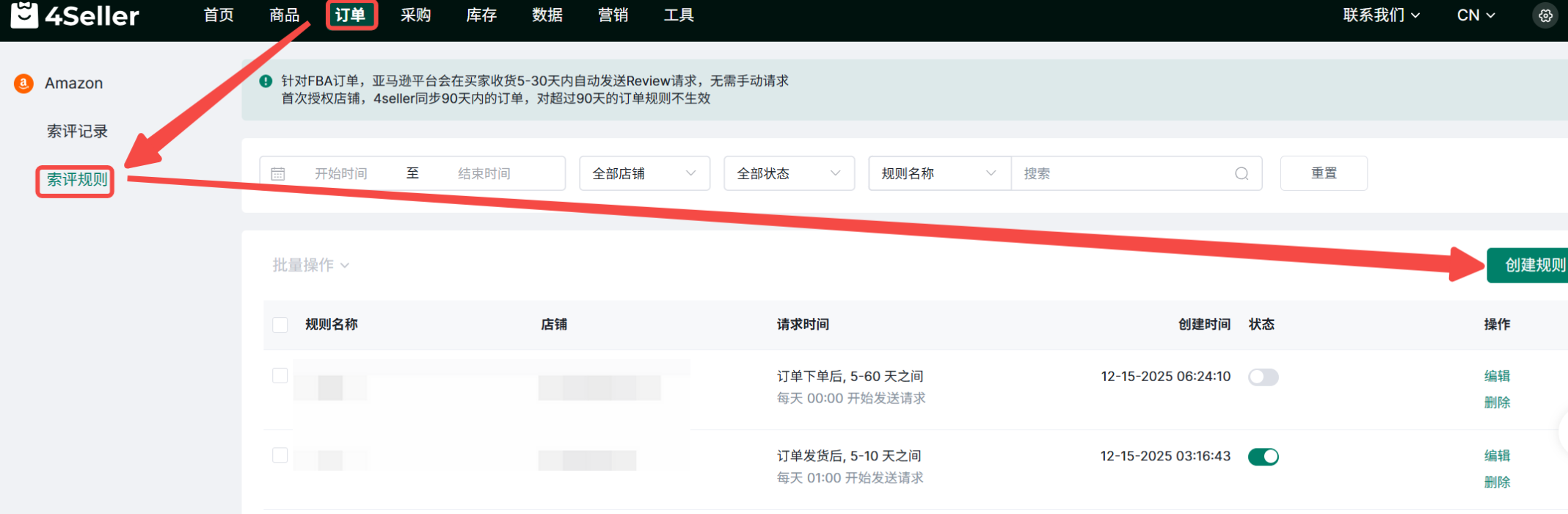Image resolution: width=1568 pixels, height=514 pixels.
Task: Click the 创建规则 button
Action: coord(1533,265)
